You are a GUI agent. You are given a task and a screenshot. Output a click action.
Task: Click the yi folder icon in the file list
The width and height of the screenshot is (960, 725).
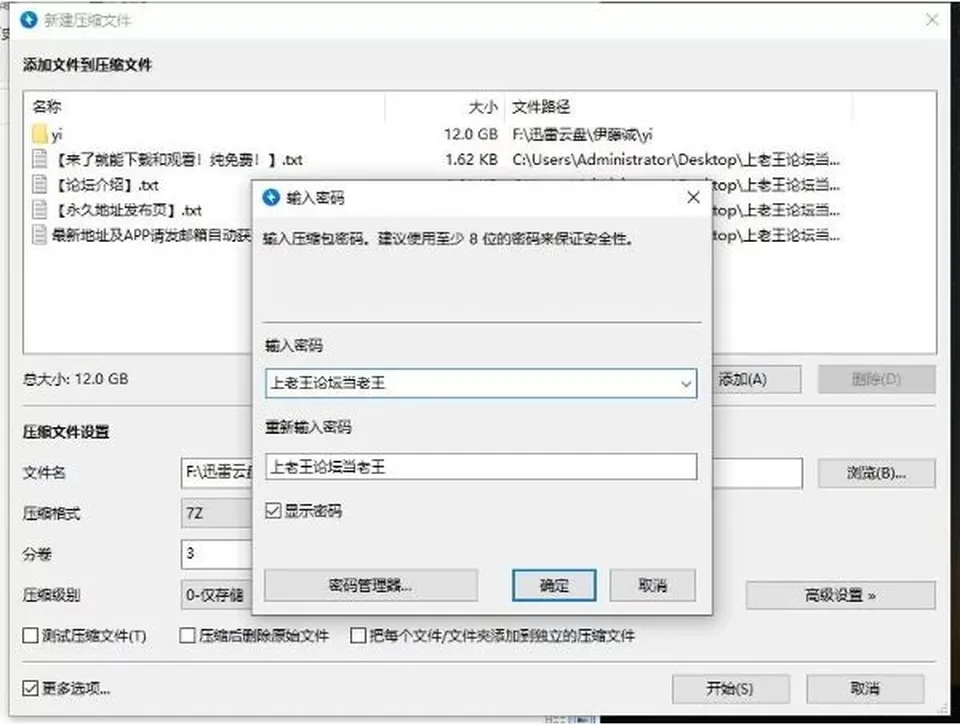(40, 134)
